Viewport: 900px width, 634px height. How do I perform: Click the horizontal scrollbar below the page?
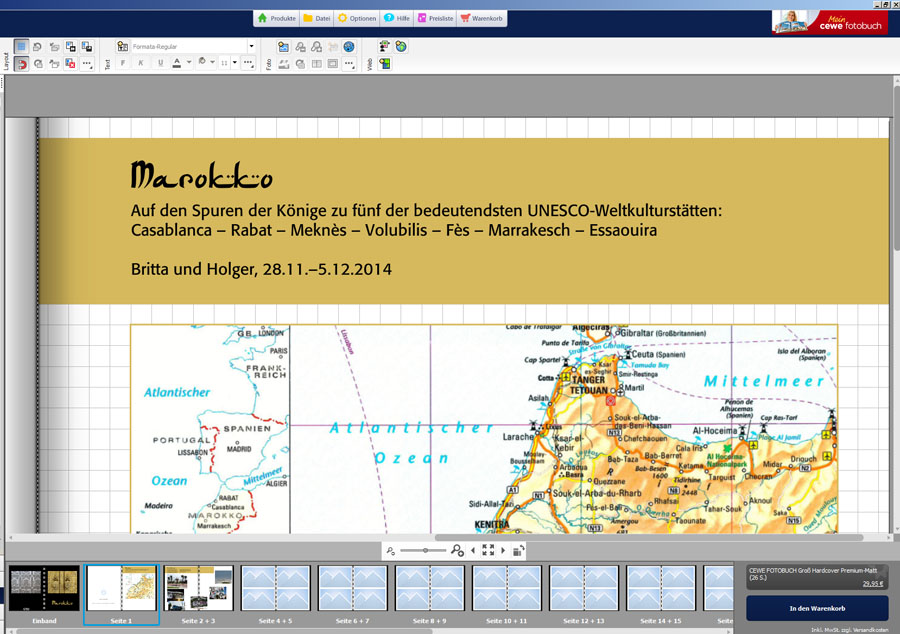coord(649,538)
